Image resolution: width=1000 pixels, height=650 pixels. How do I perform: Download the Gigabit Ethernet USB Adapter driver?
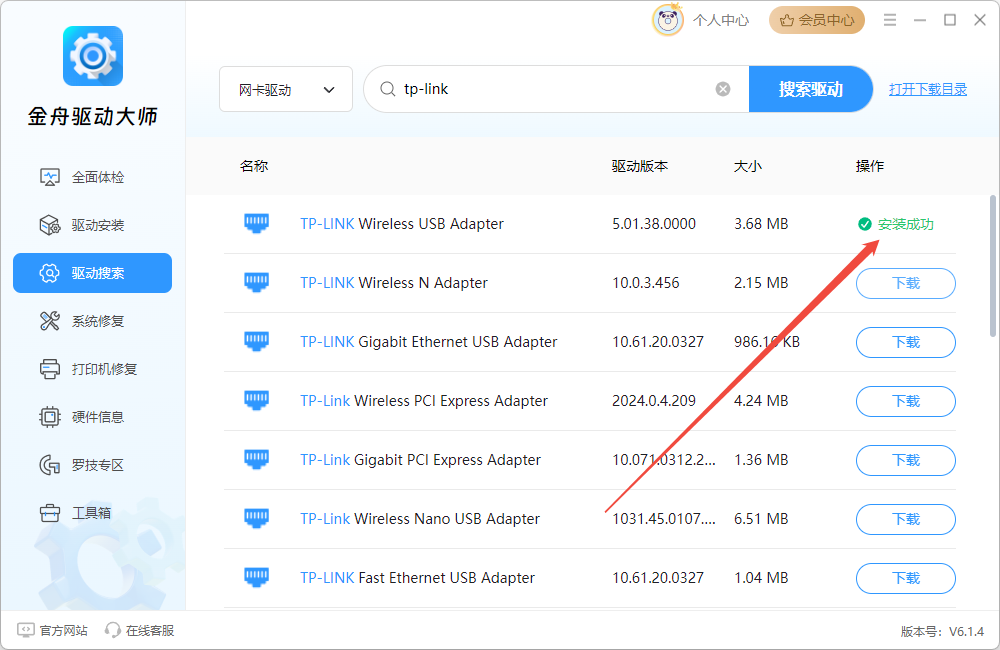click(x=906, y=343)
